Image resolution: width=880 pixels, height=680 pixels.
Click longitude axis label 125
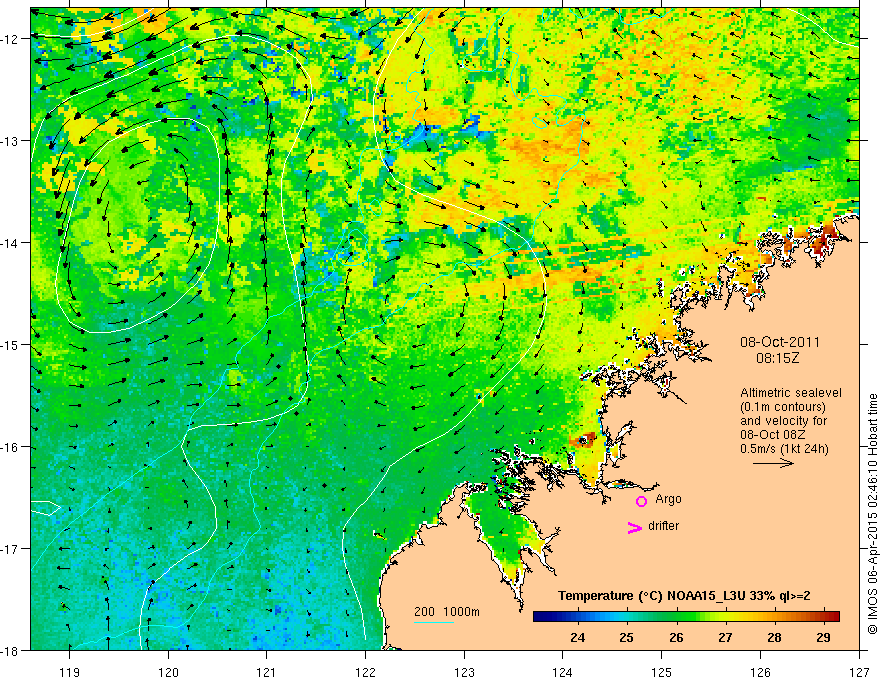(x=662, y=672)
